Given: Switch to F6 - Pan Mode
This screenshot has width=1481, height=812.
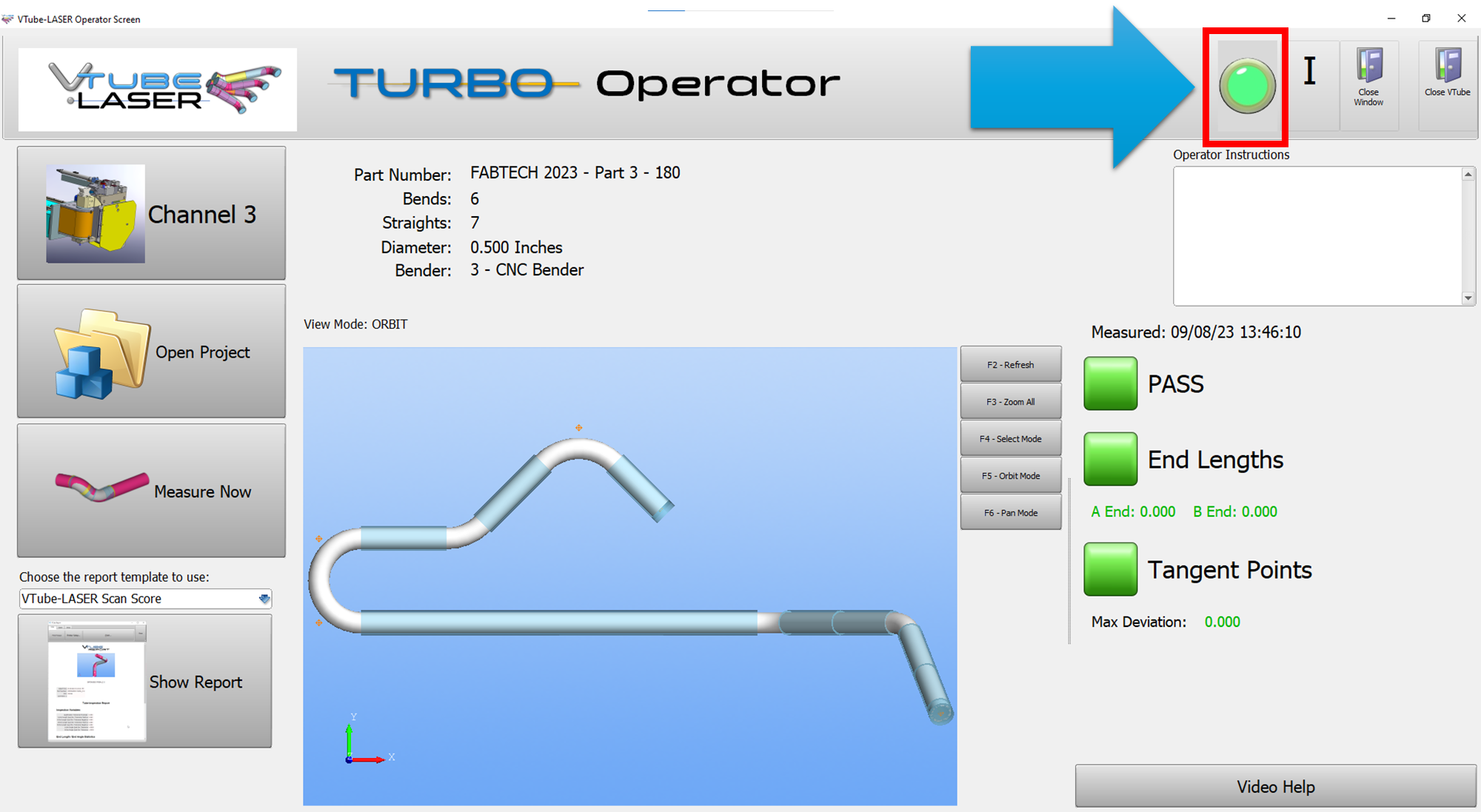Looking at the screenshot, I should pyautogui.click(x=1010, y=513).
